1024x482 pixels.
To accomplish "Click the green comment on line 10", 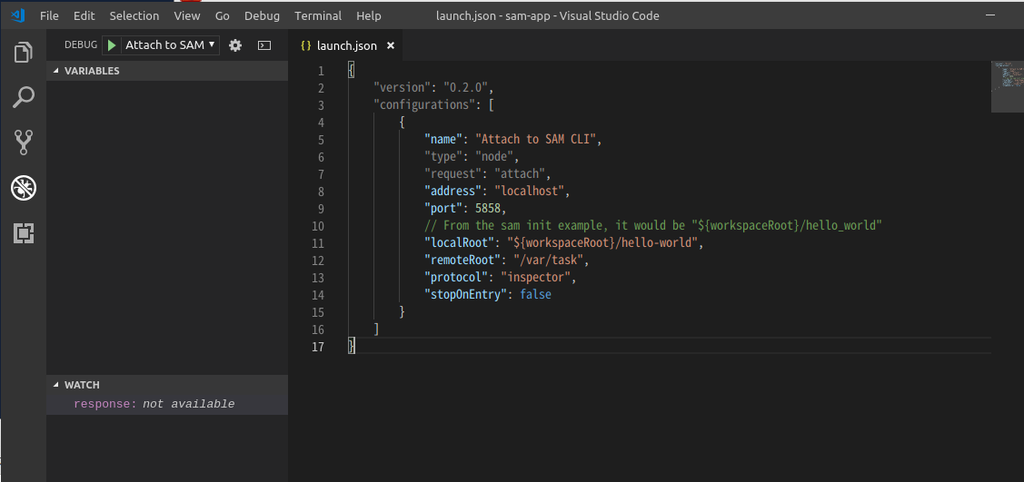I will click(x=653, y=225).
